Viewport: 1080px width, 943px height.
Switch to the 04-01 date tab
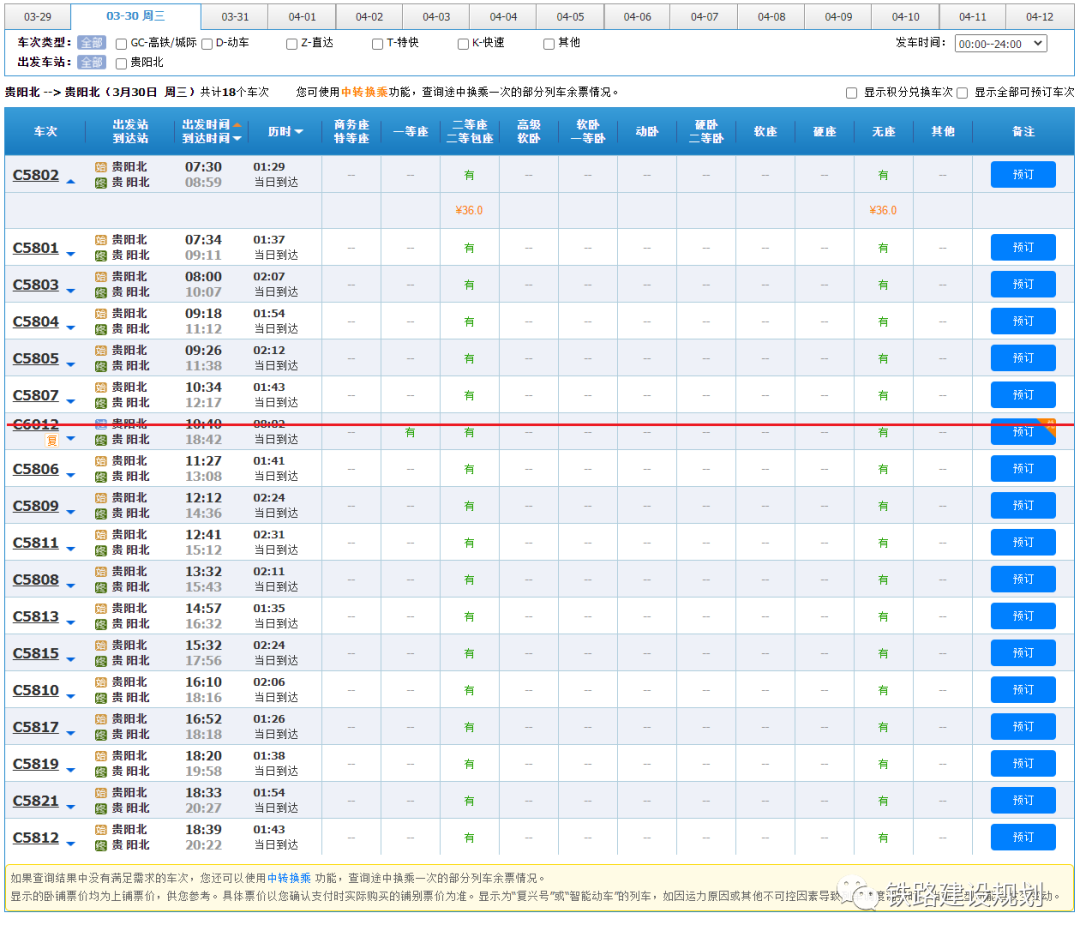click(x=302, y=17)
